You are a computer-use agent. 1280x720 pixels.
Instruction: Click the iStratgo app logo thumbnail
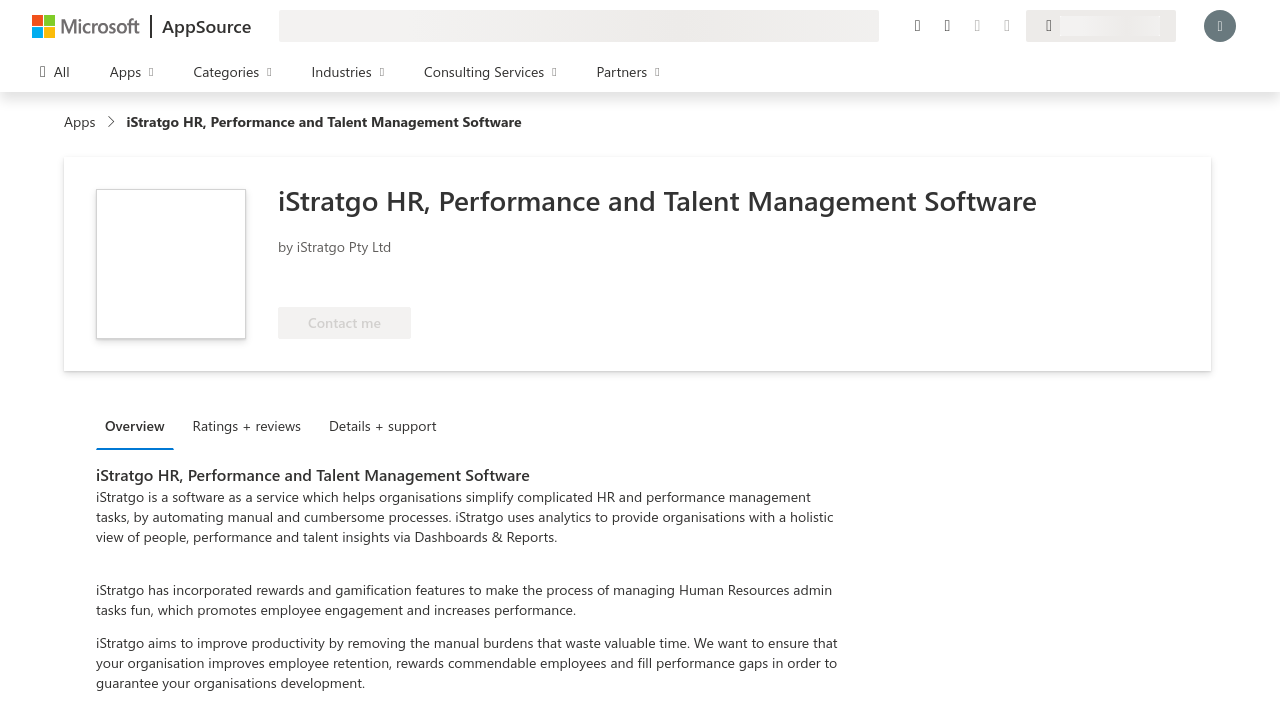pyautogui.click(x=171, y=264)
